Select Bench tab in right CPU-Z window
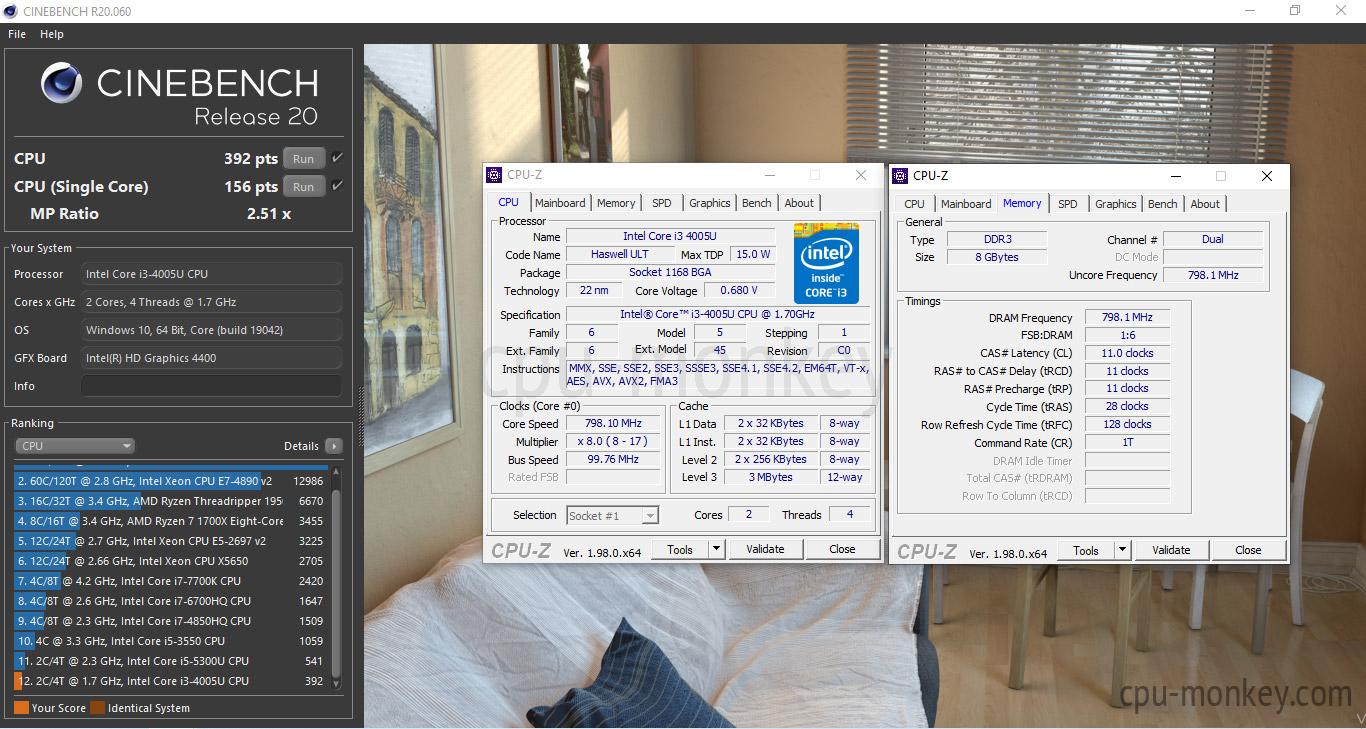Screen dimensions: 1366x729 1163,204
